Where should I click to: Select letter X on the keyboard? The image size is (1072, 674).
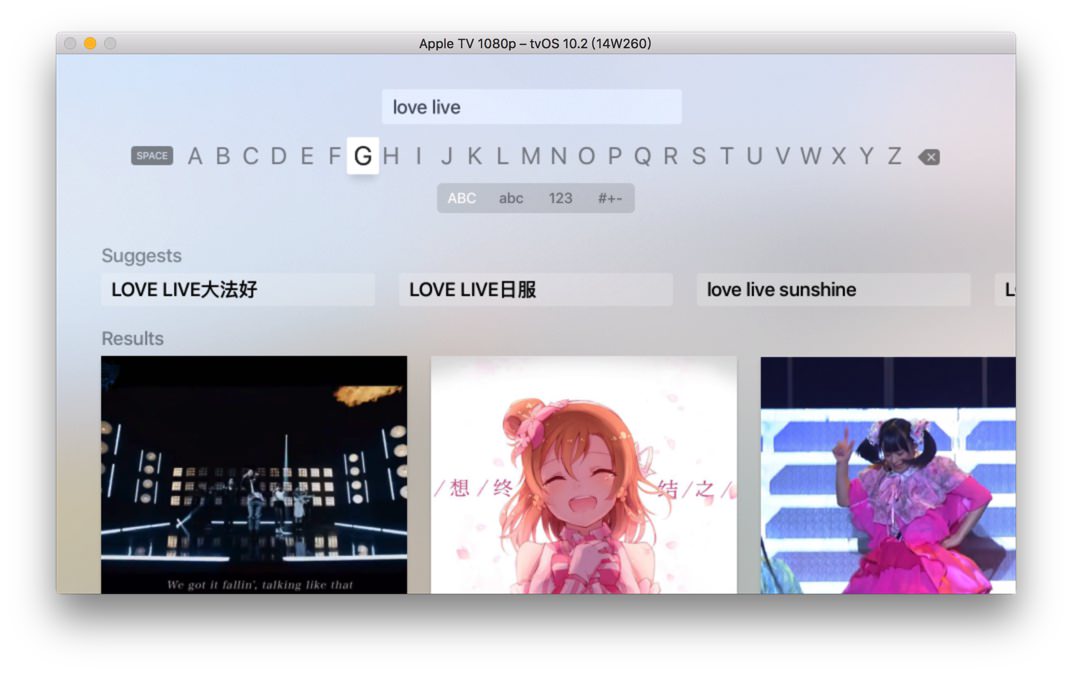pyautogui.click(x=839, y=157)
